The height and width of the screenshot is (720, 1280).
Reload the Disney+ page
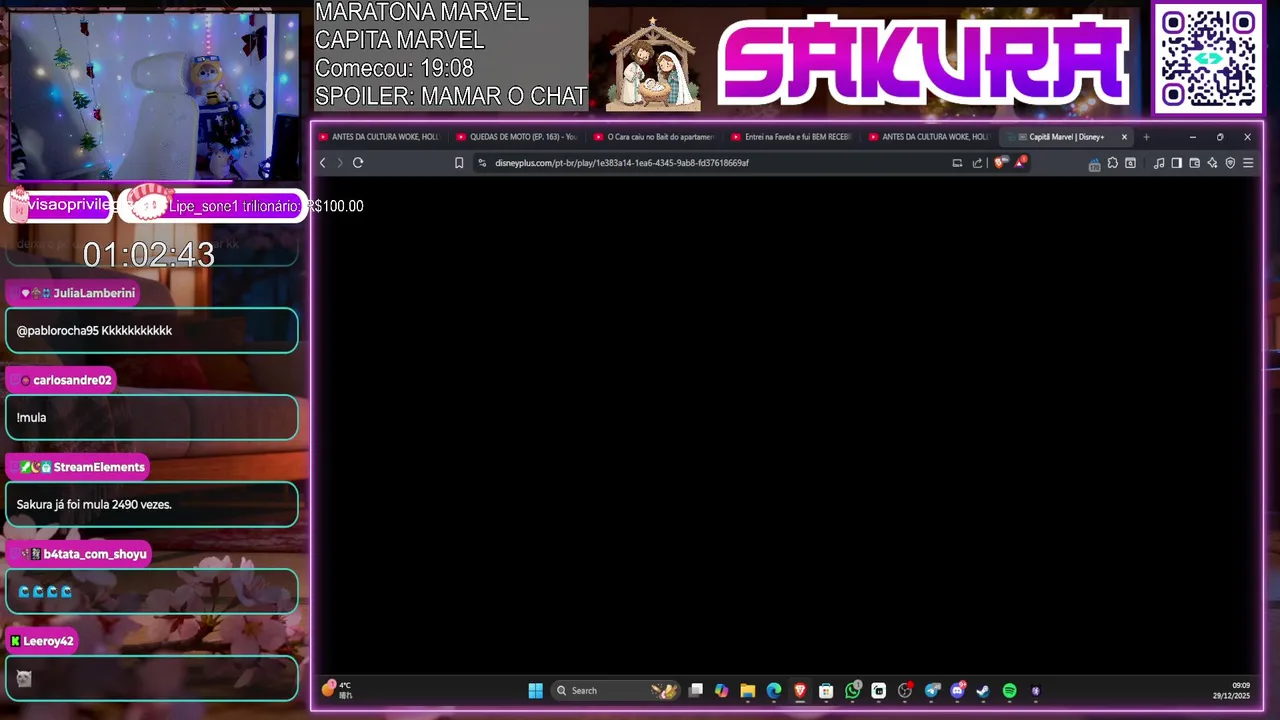(x=358, y=163)
